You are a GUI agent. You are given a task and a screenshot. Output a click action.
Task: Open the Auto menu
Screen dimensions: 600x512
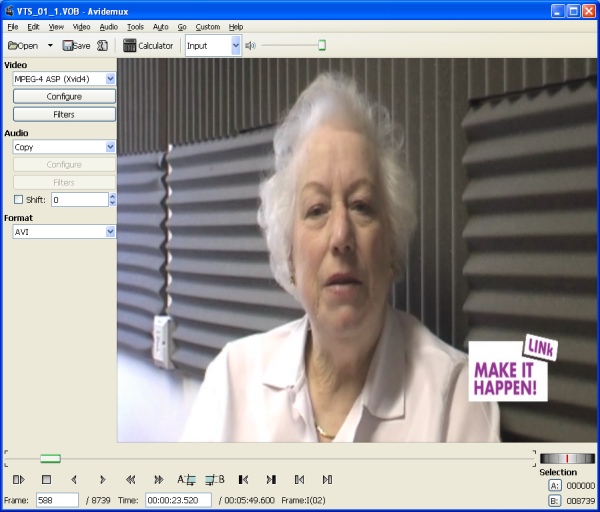[x=161, y=27]
